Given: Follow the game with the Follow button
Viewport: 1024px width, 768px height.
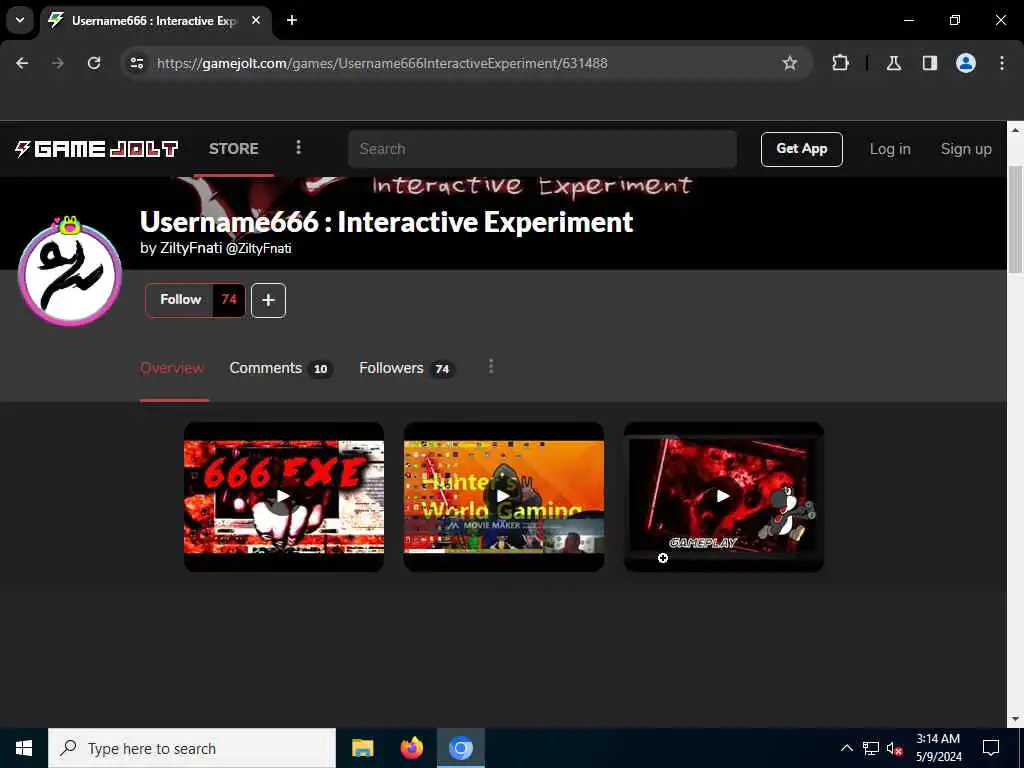Looking at the screenshot, I should (180, 300).
